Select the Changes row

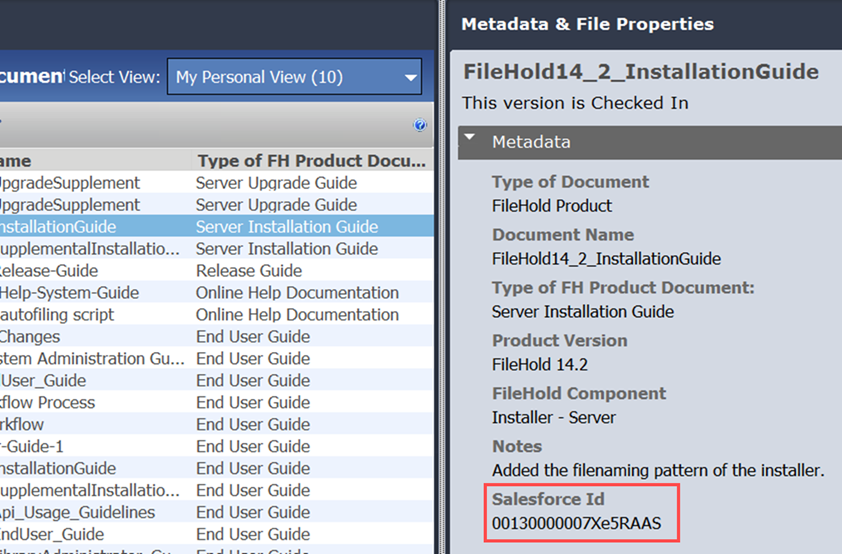(x=216, y=337)
